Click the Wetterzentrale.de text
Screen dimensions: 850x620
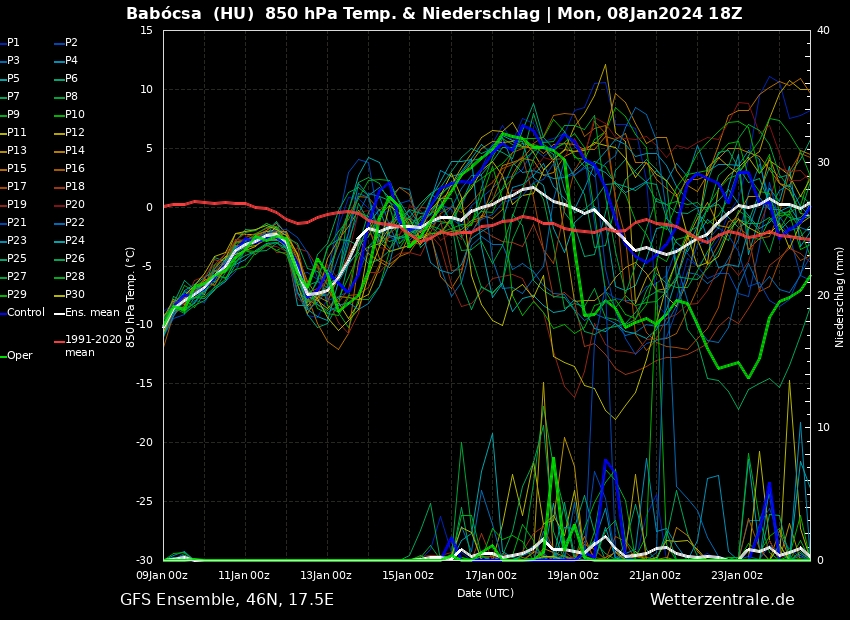pos(721,600)
